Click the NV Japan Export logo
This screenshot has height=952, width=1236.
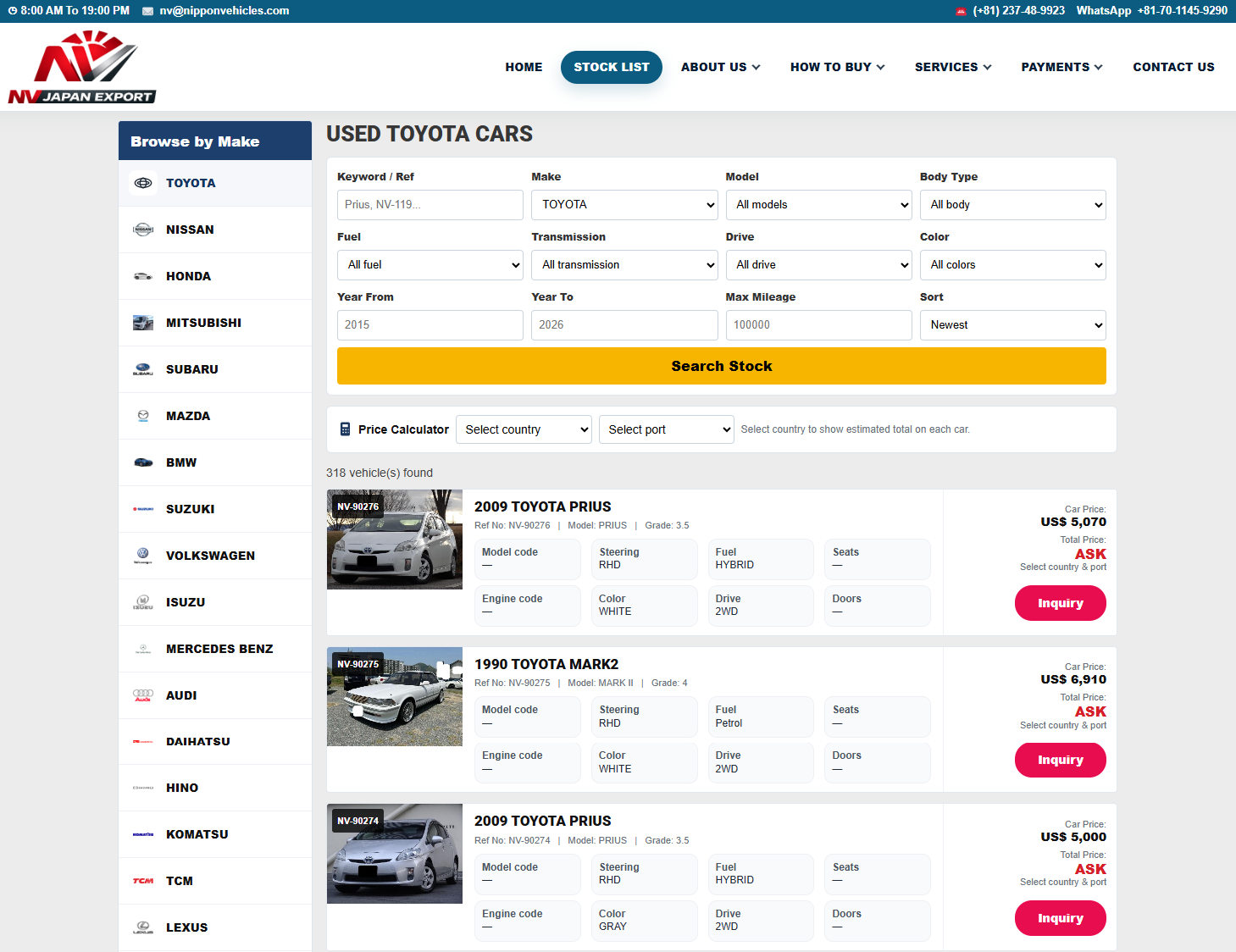click(82, 67)
